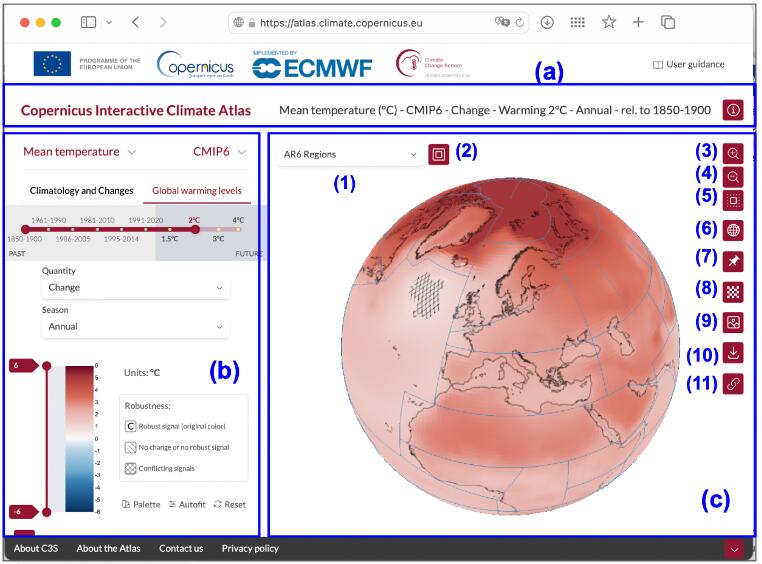The image size is (762, 564).
Task: Bookmark page with the star icon
Action: click(x=608, y=22)
